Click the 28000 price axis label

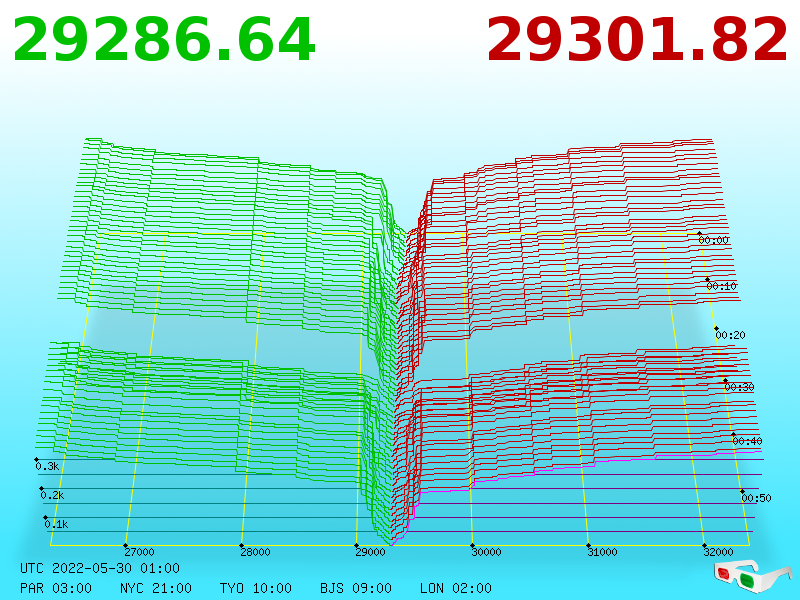(255, 552)
